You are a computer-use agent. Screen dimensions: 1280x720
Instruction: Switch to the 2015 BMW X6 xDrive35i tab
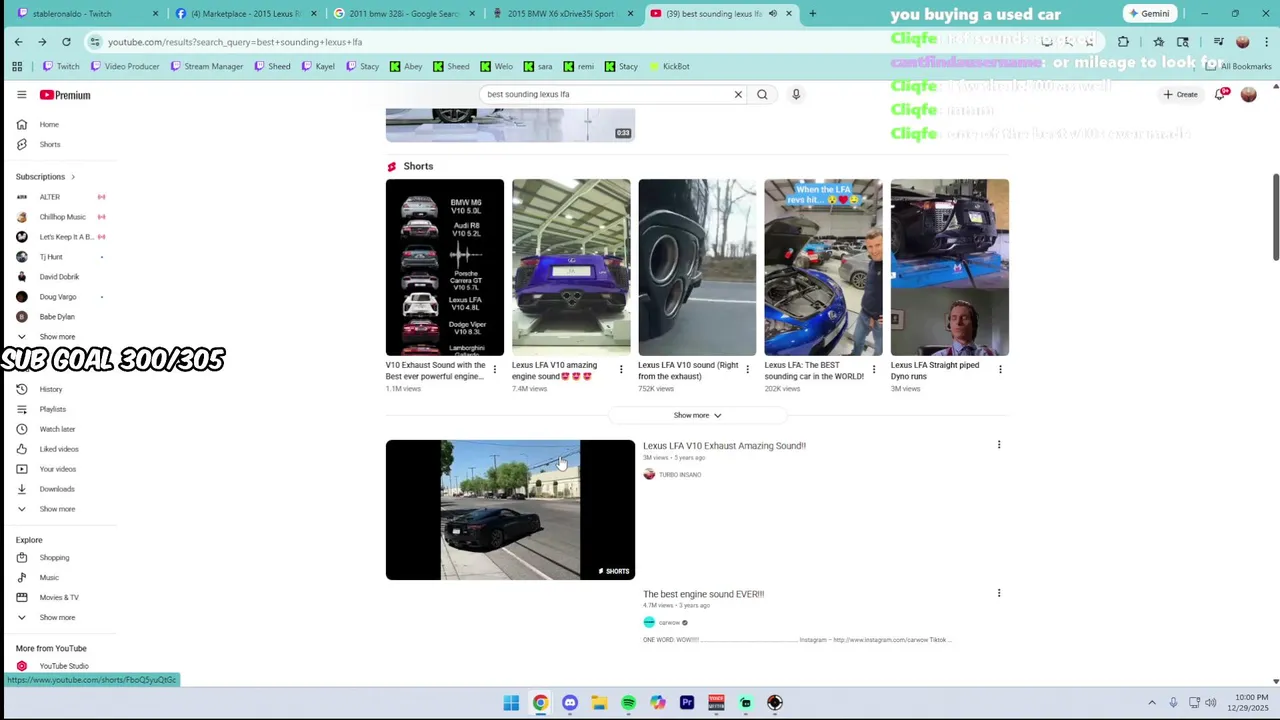click(564, 14)
